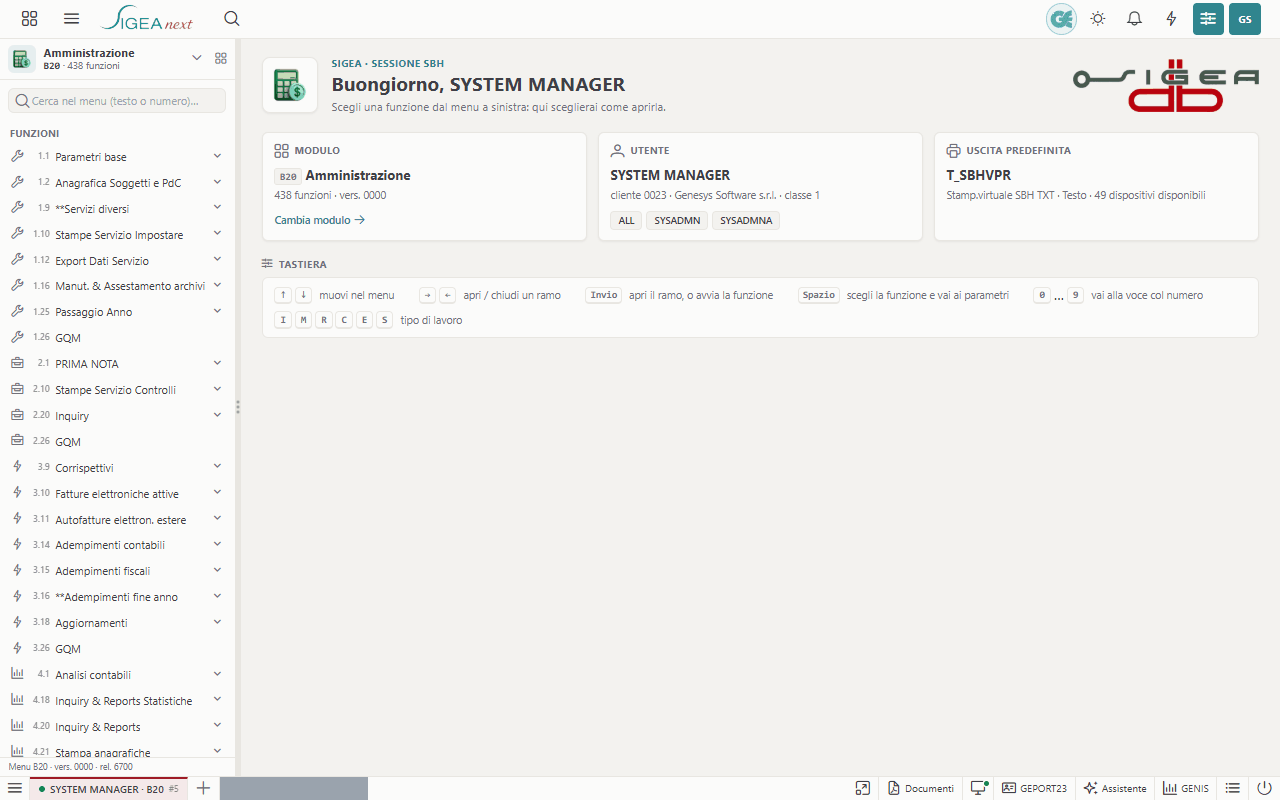Open the notifications bell

point(1134,19)
